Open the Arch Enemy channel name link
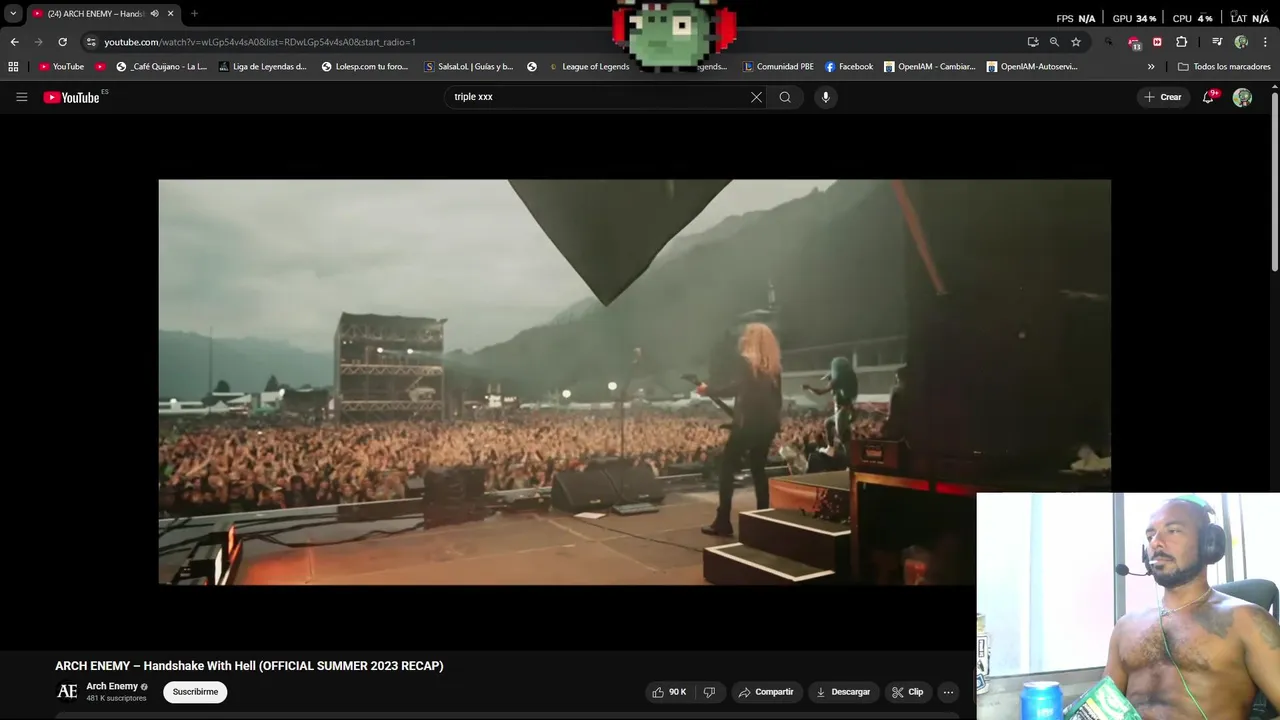The width and height of the screenshot is (1280, 720). tap(112, 687)
